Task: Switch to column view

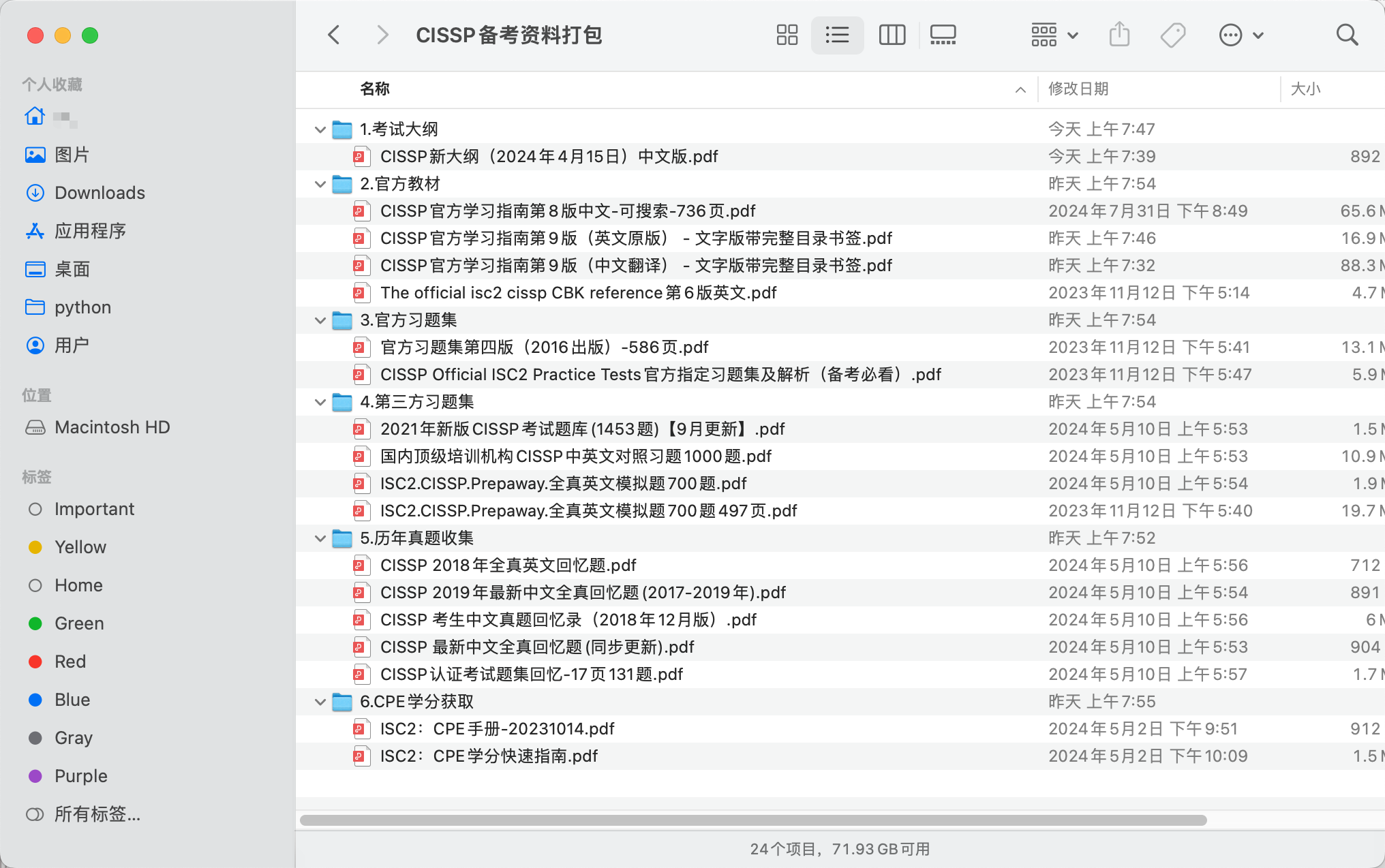Action: [x=892, y=35]
